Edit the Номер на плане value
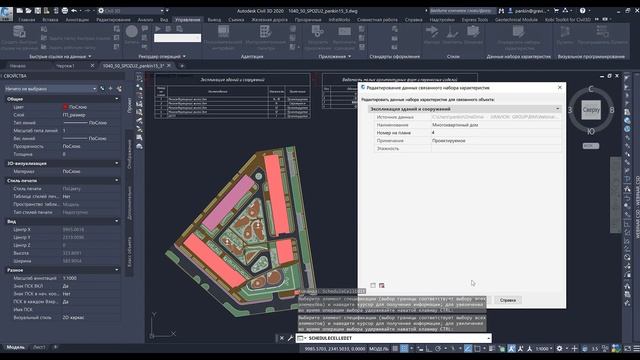640x360 pixels. [496, 133]
